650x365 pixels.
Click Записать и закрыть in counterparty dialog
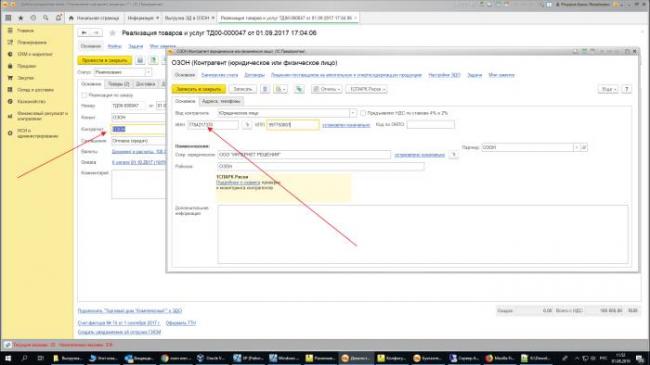[199, 89]
